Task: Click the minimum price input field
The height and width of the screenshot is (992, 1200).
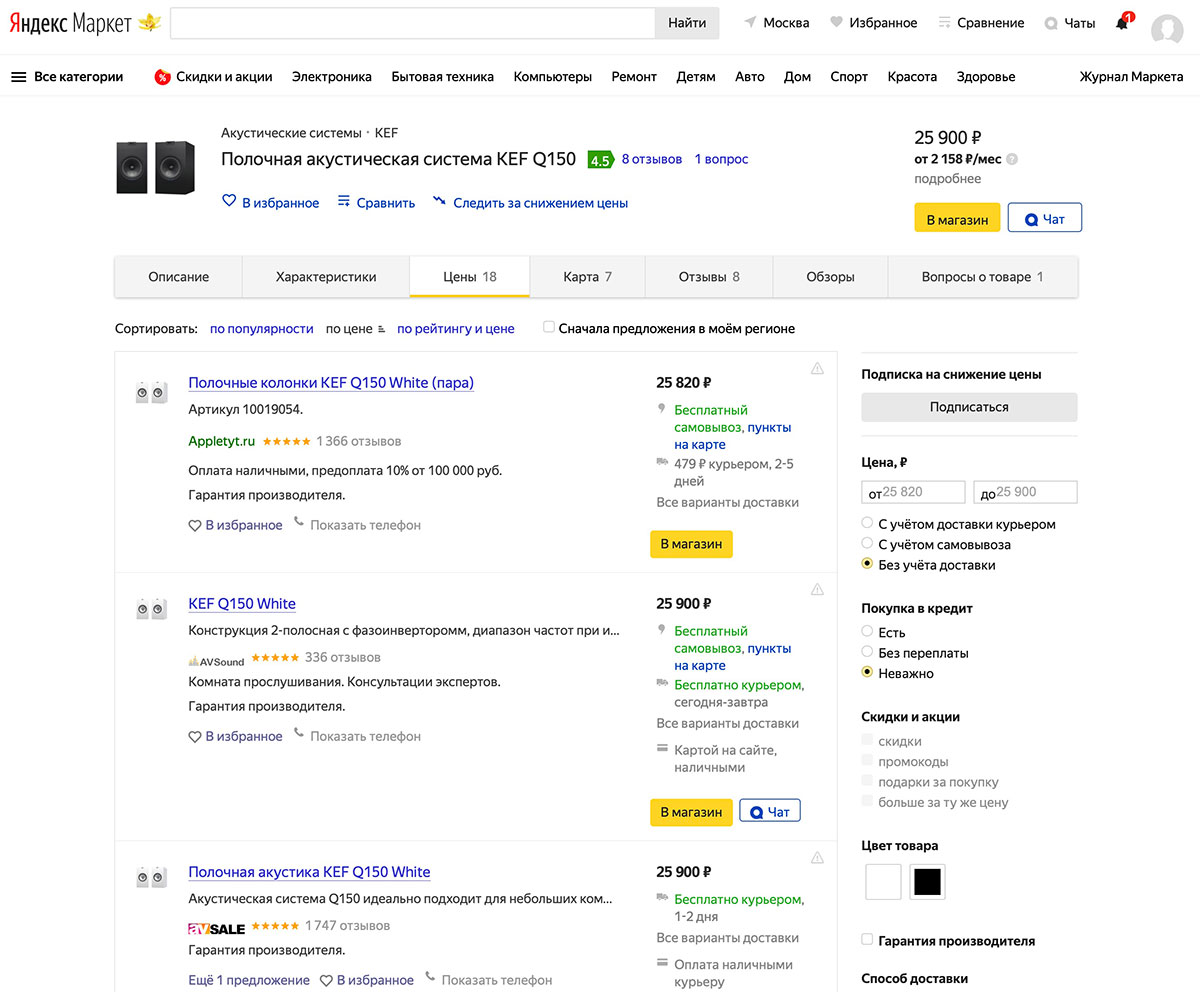Action: (x=913, y=492)
